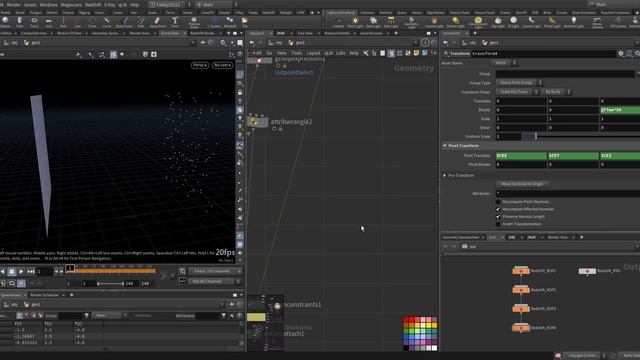Open rotation order Rx Ry Rz dropdown

(556, 92)
